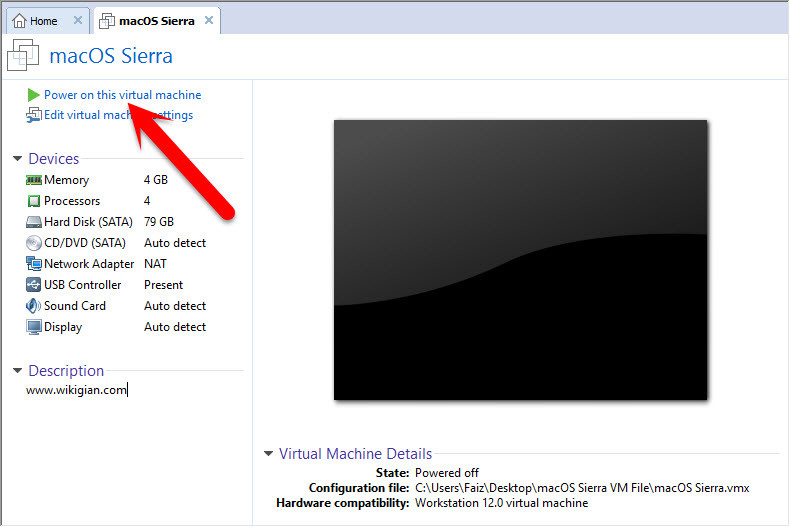
Task: Select the Hard Disk (SATA) drive icon
Action: point(34,222)
